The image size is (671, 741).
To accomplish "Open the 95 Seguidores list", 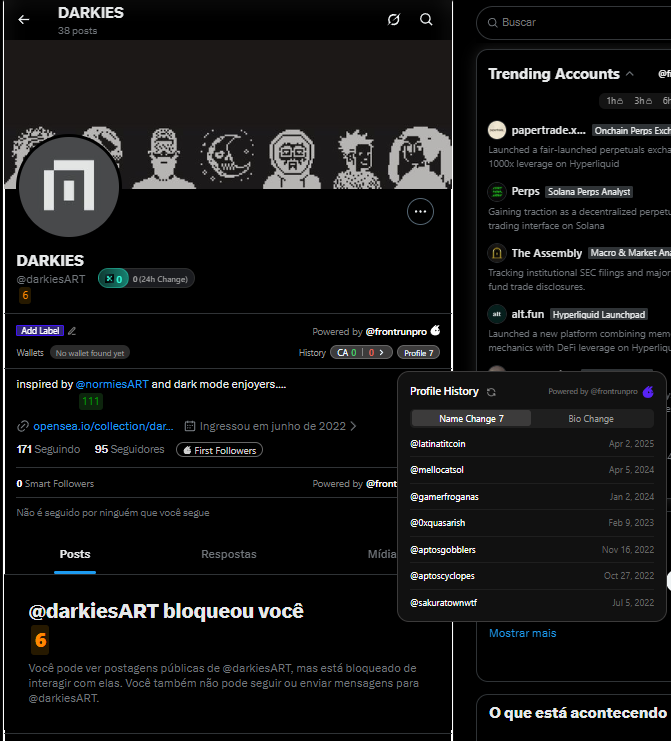I will coord(129,449).
